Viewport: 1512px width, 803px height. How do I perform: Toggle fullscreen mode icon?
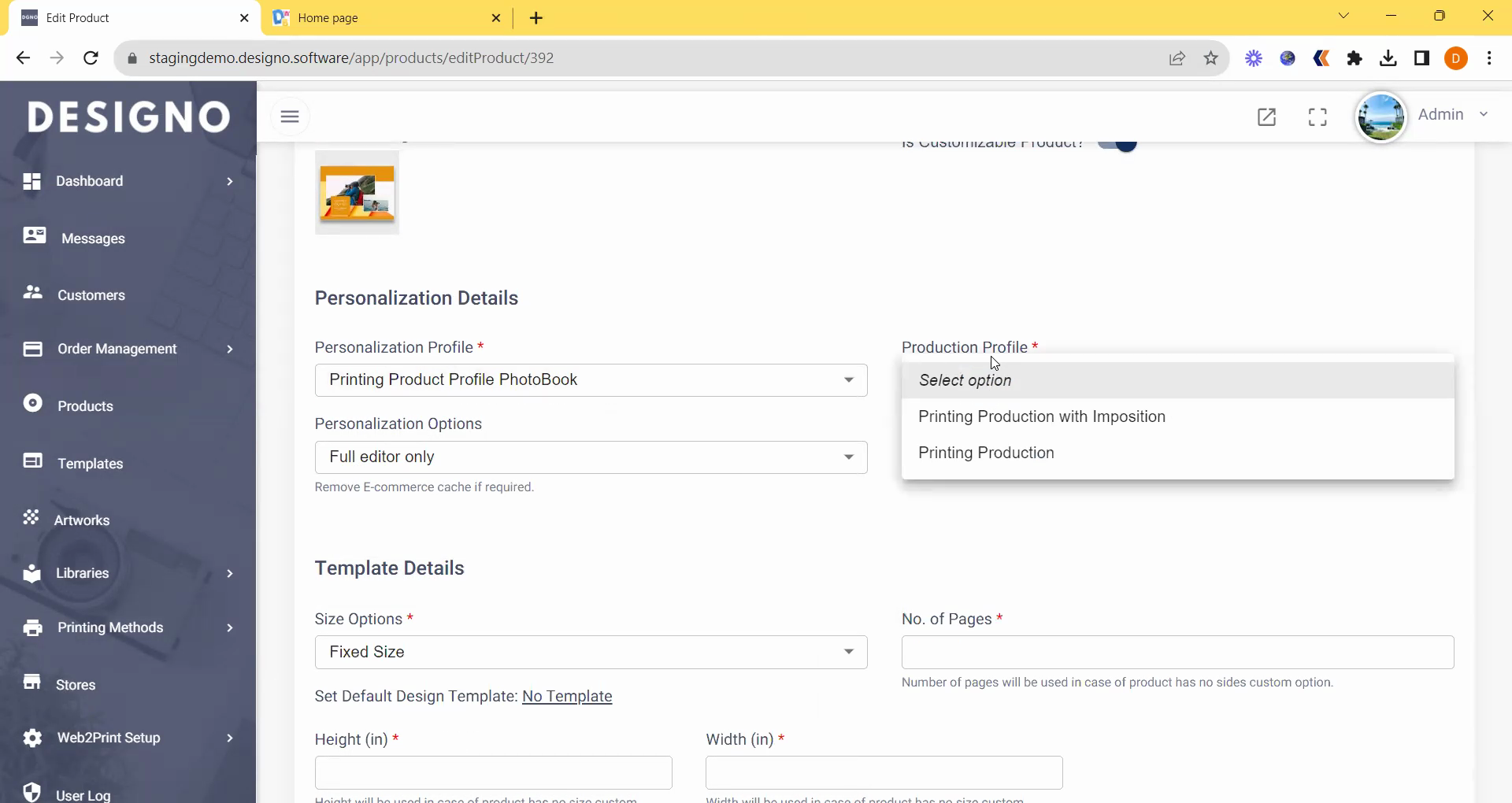tap(1317, 117)
